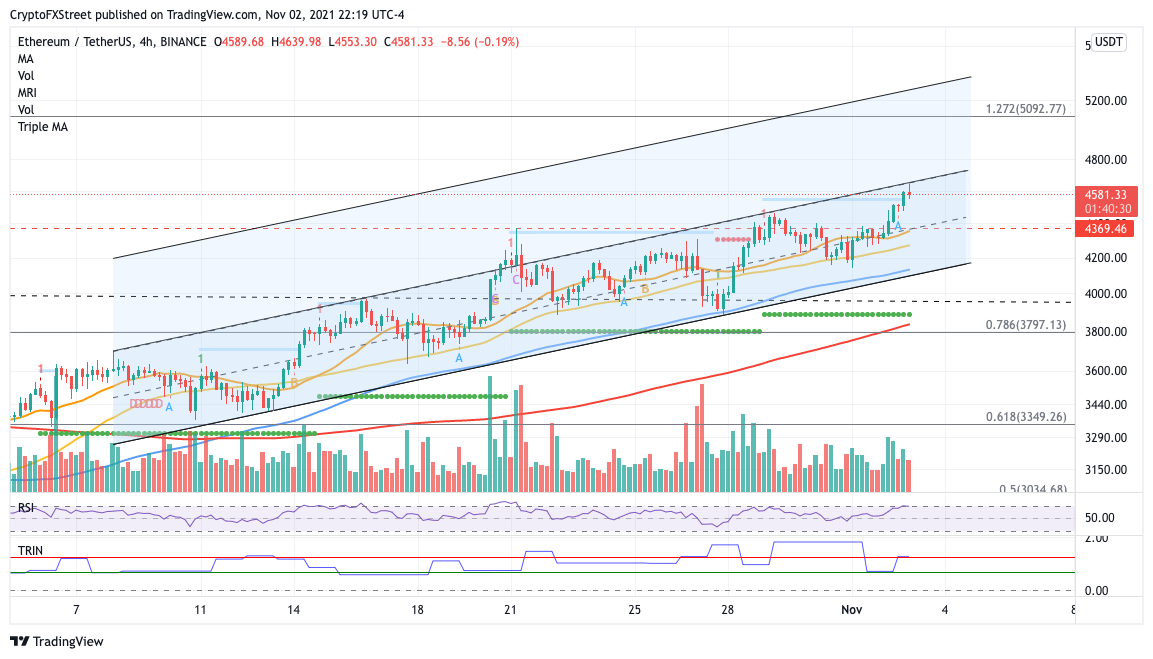Image resolution: width=1153 pixels, height=659 pixels.
Task: Click the TradingView wordmark link at bottom
Action: pos(68,641)
